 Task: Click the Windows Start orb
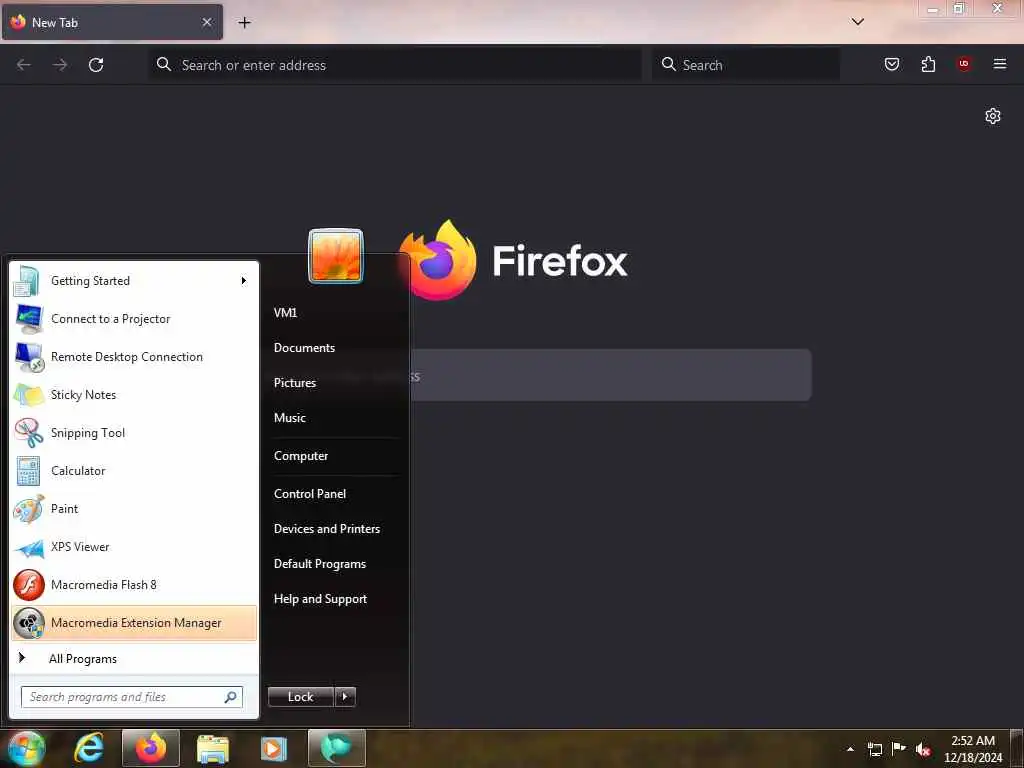coord(26,748)
